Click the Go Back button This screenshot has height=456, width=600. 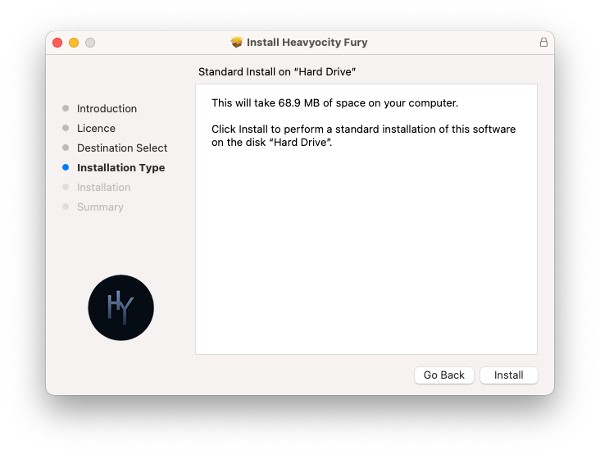444,375
